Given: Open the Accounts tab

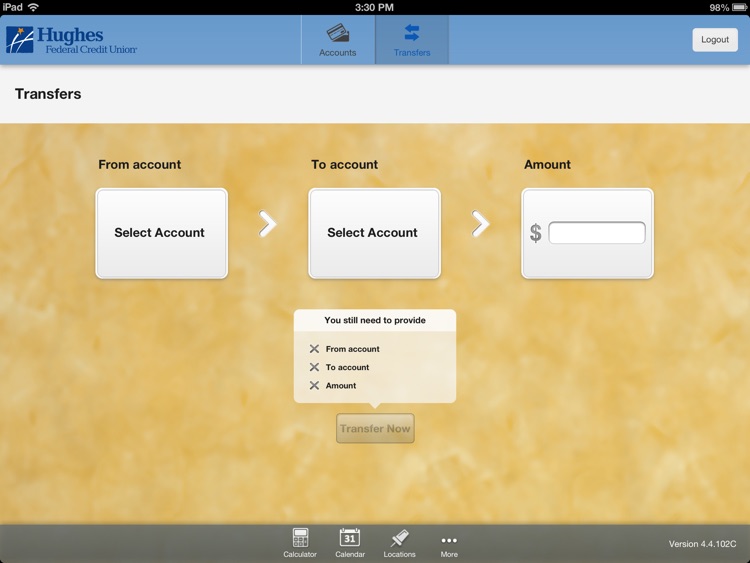Looking at the screenshot, I should 338,40.
